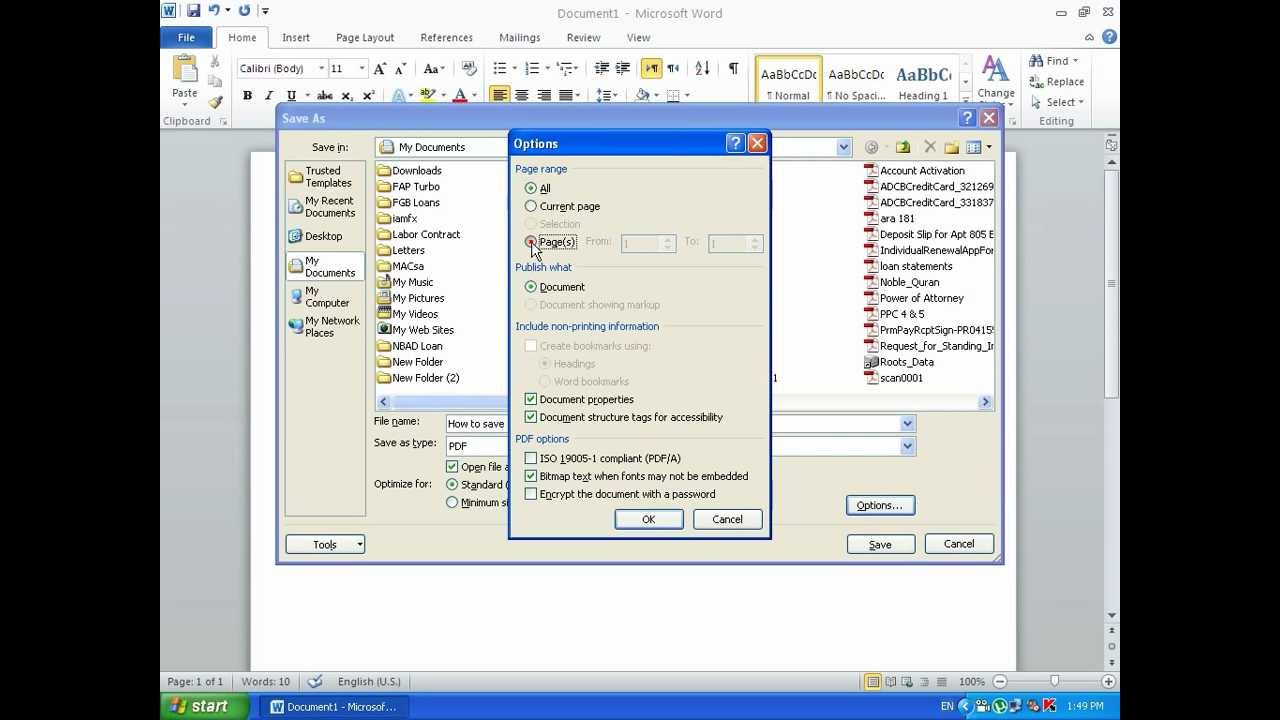Open the File tab
This screenshot has width=1280, height=720.
pos(186,37)
